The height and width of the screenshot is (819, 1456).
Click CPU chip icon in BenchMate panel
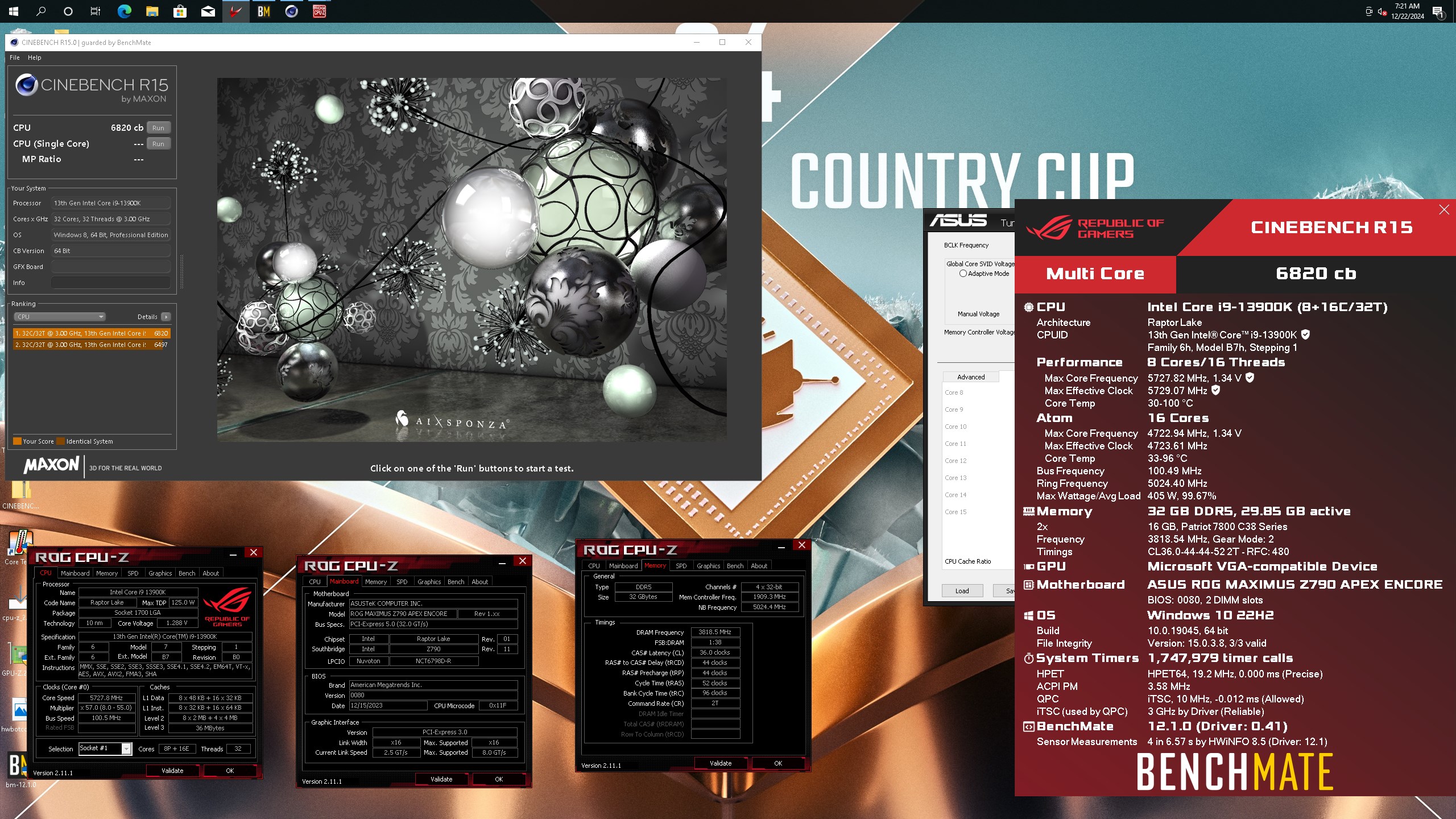click(1028, 307)
